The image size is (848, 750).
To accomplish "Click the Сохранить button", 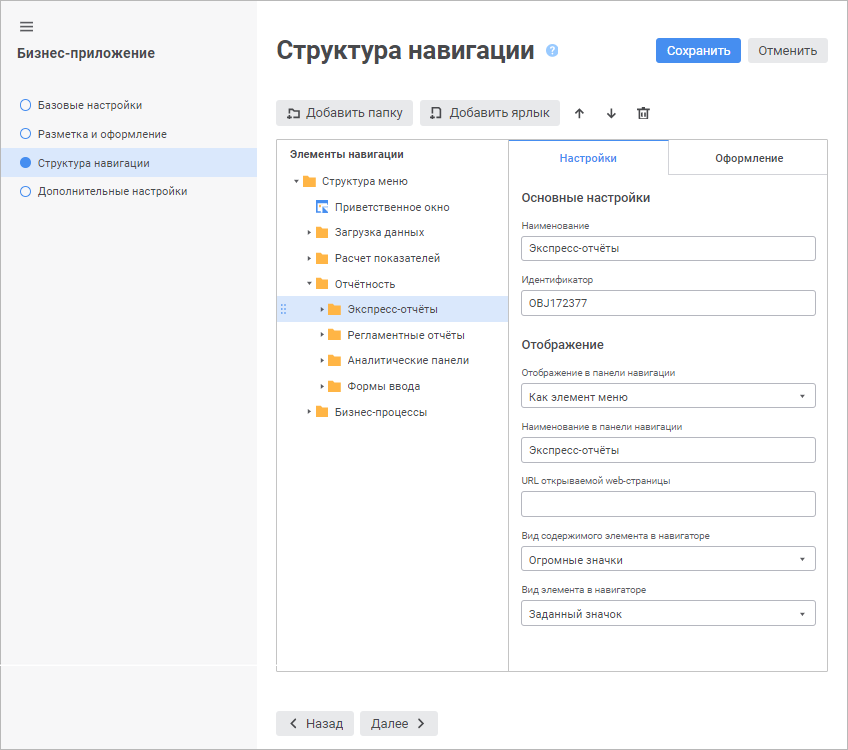I will [698, 51].
